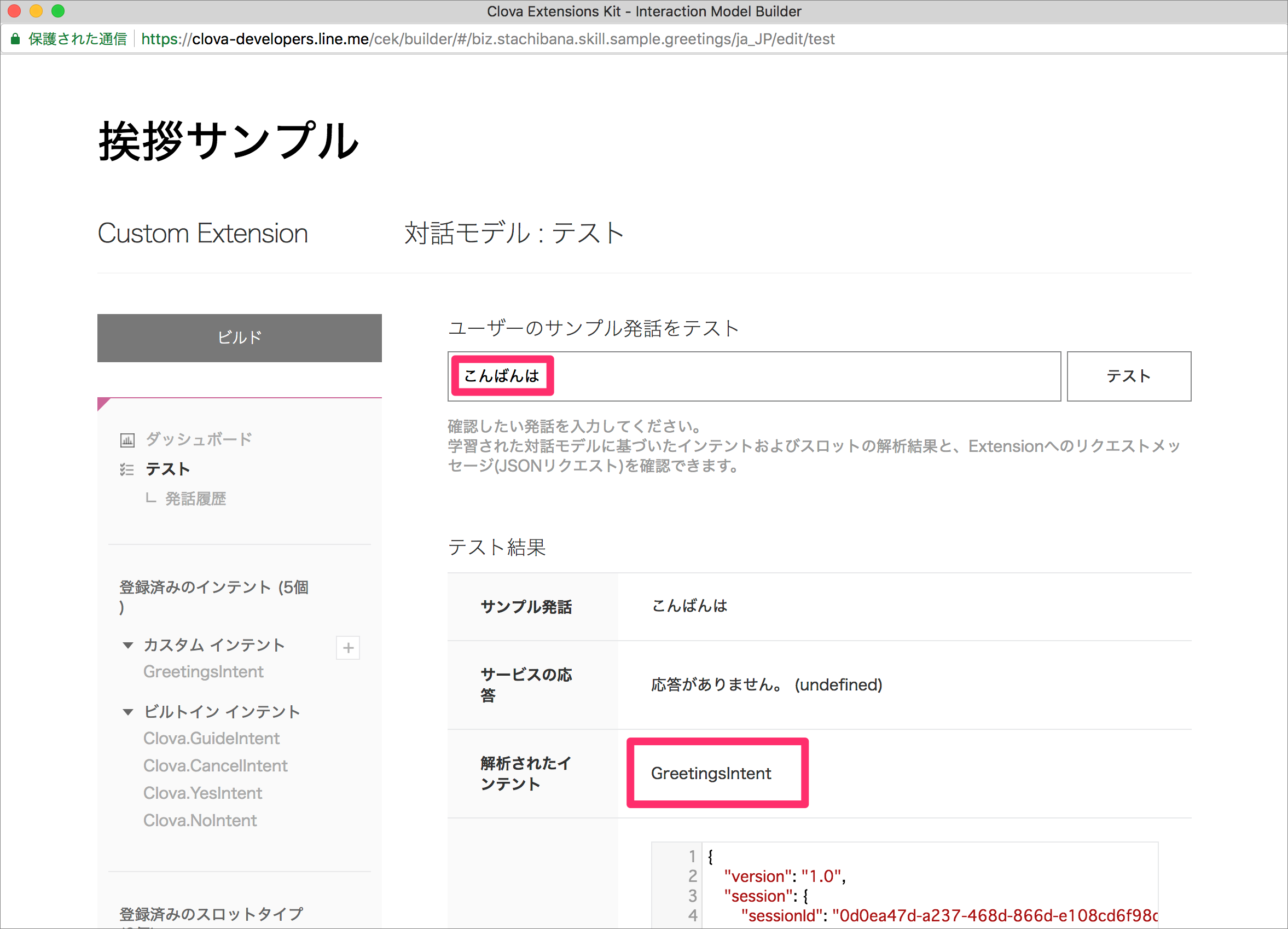Click the 登録済みのスロットタイプ heading
Viewport: 1288px width, 929px height.
coord(211,914)
